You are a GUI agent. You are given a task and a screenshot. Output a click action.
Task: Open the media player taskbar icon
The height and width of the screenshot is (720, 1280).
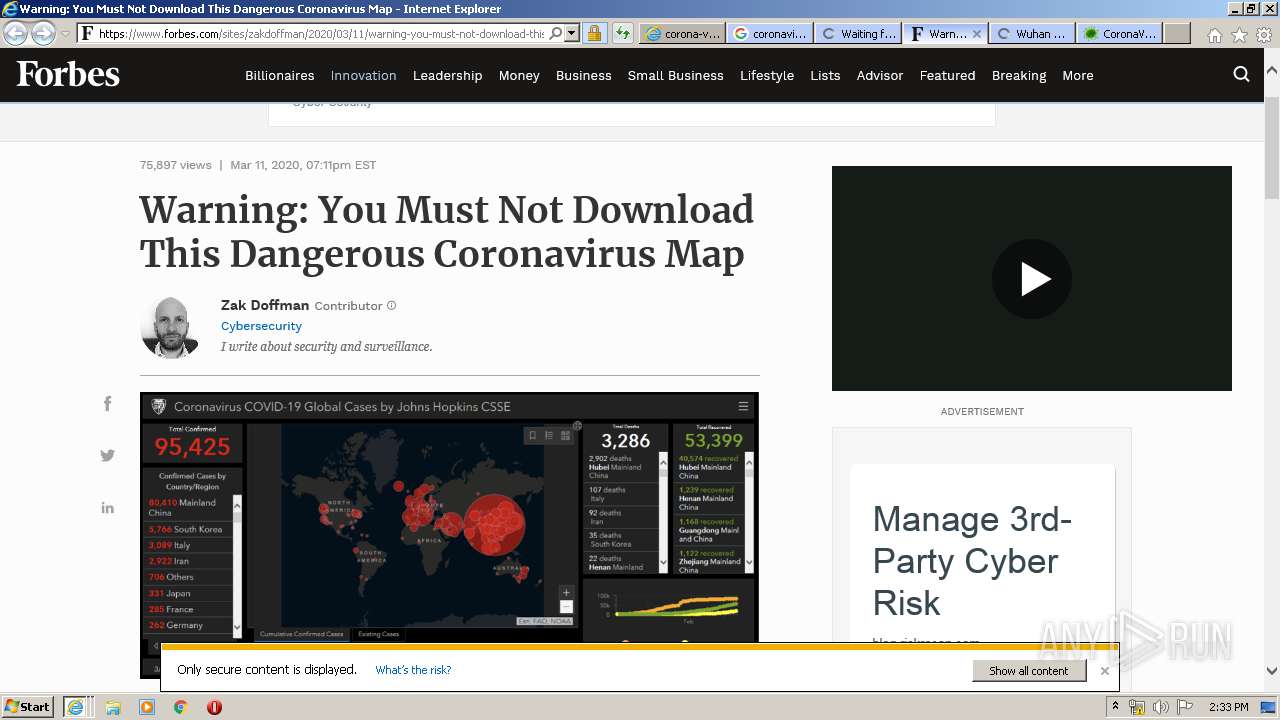coord(147,707)
